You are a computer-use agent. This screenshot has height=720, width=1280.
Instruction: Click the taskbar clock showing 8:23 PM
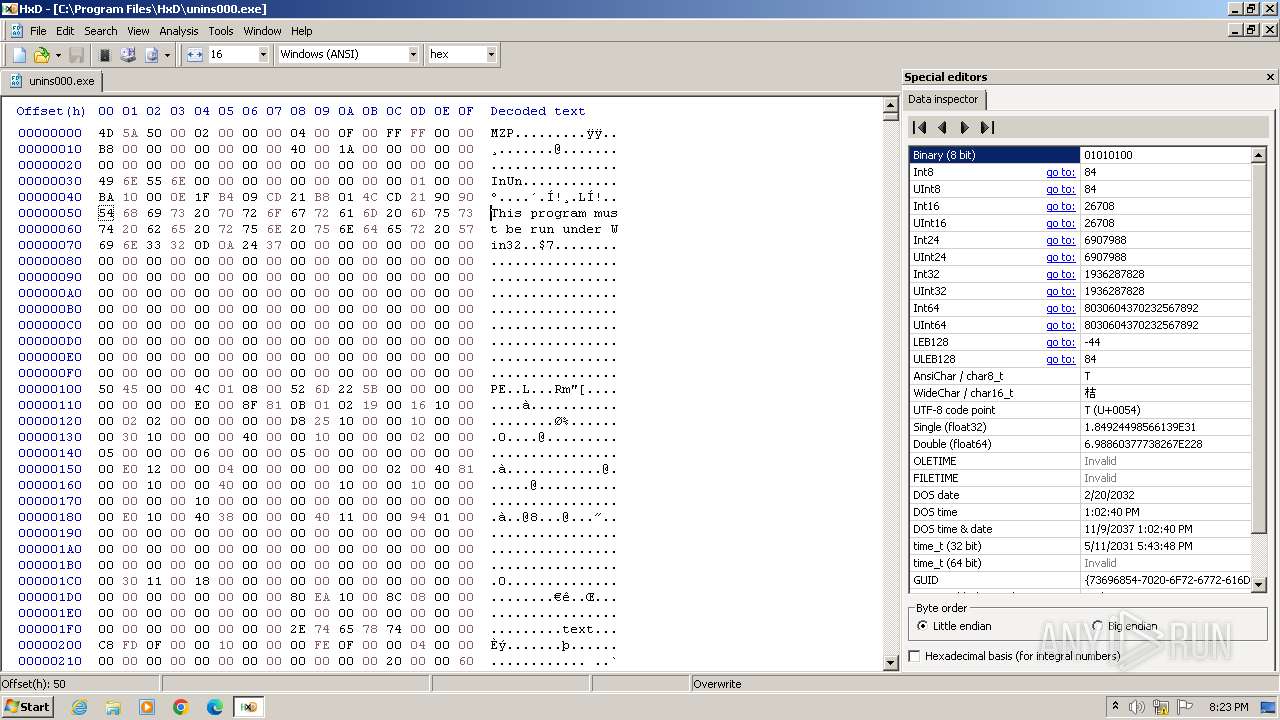[x=1229, y=707]
